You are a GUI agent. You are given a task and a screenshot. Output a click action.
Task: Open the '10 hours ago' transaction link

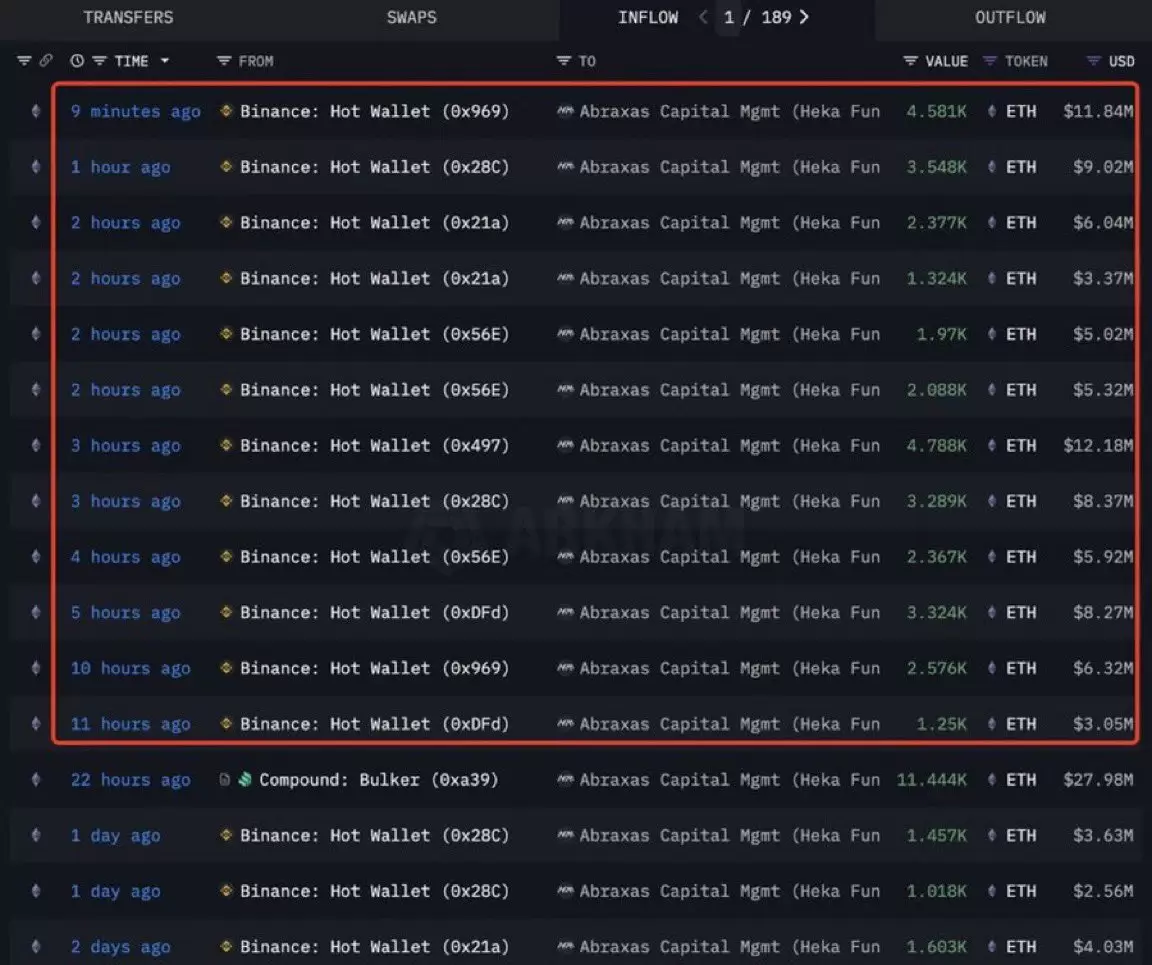(130, 668)
